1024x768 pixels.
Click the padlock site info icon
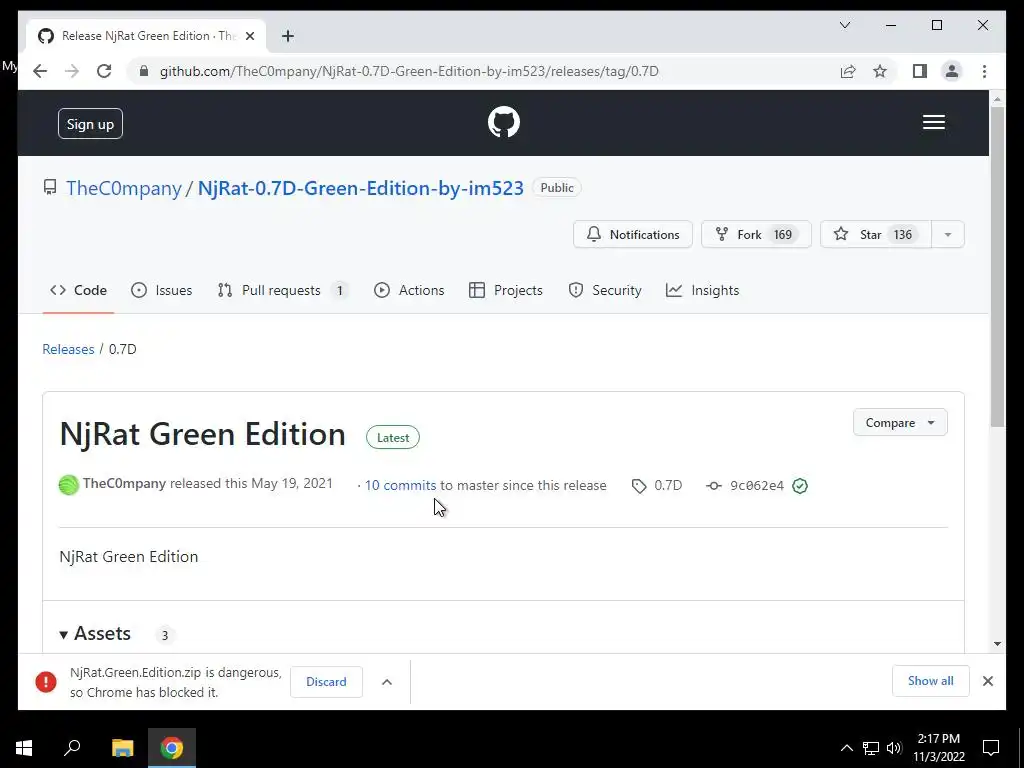(144, 71)
